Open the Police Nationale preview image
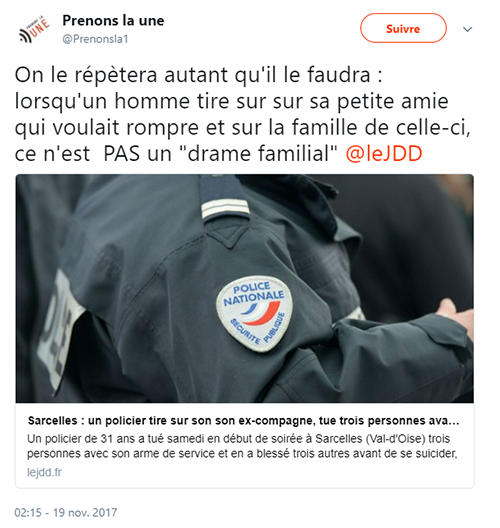This screenshot has width=500, height=528. (244, 288)
